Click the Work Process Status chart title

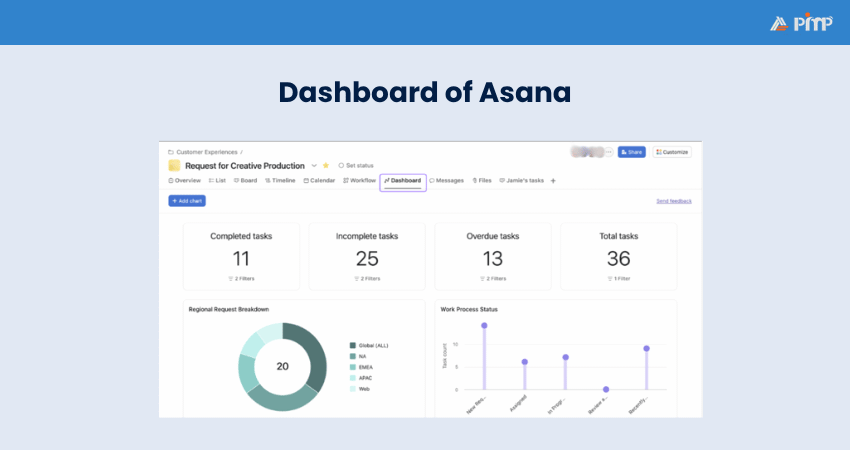click(x=469, y=309)
